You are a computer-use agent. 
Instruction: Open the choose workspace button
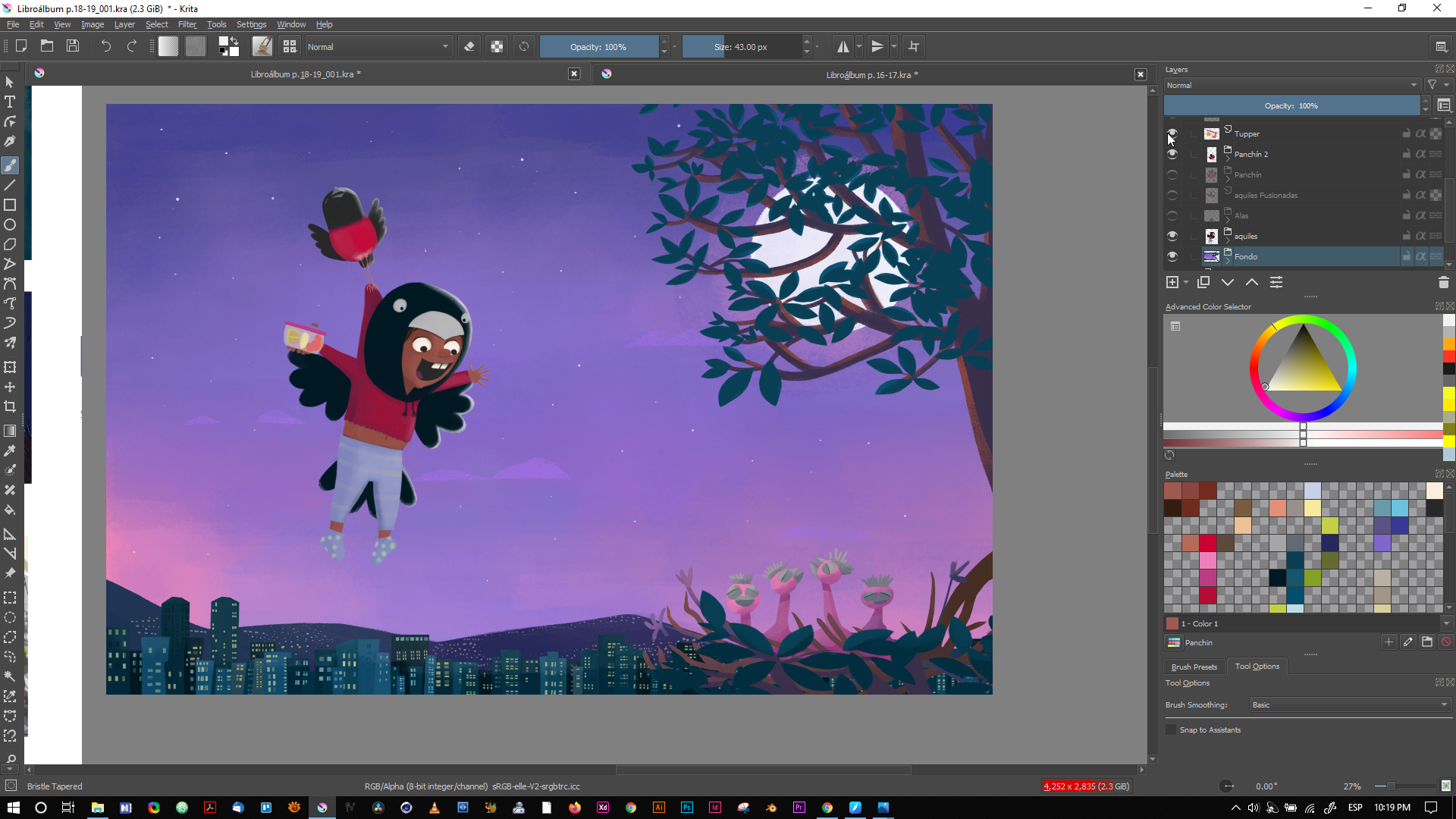[1442, 46]
